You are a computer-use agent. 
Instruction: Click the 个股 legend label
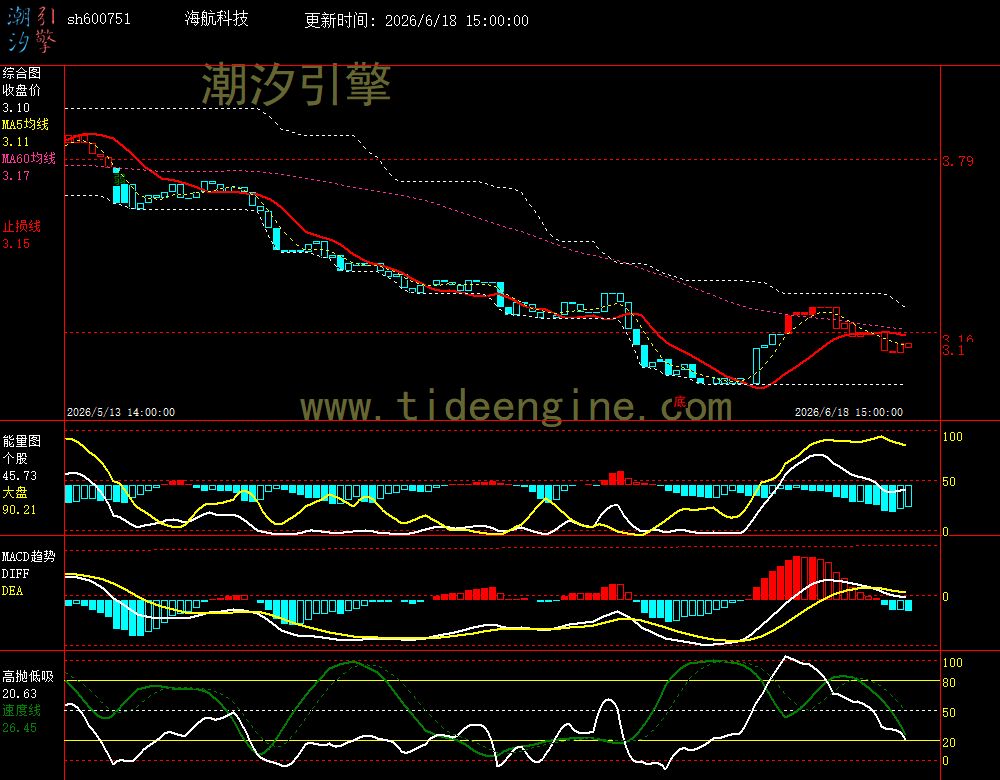15,458
